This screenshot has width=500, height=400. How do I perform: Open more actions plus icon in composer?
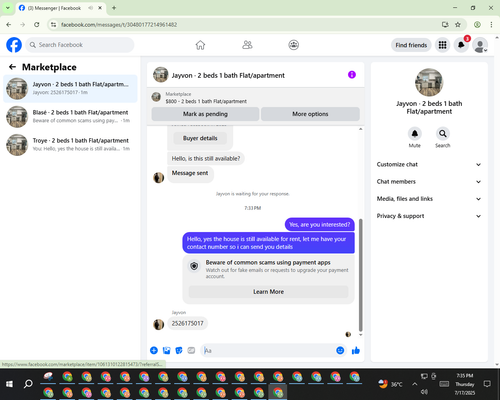coord(154,350)
